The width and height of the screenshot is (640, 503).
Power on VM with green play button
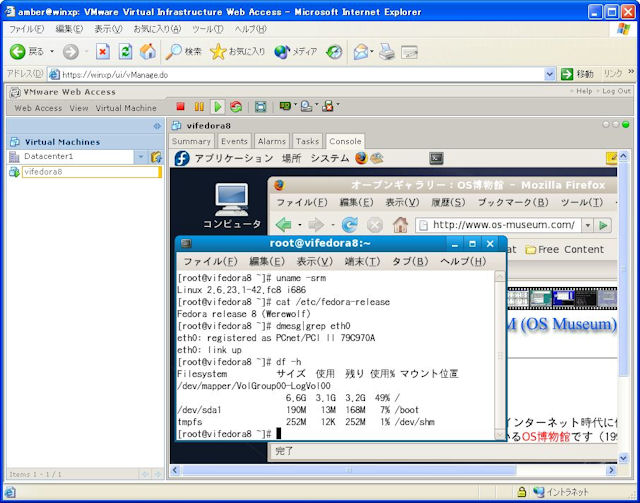coord(218,107)
